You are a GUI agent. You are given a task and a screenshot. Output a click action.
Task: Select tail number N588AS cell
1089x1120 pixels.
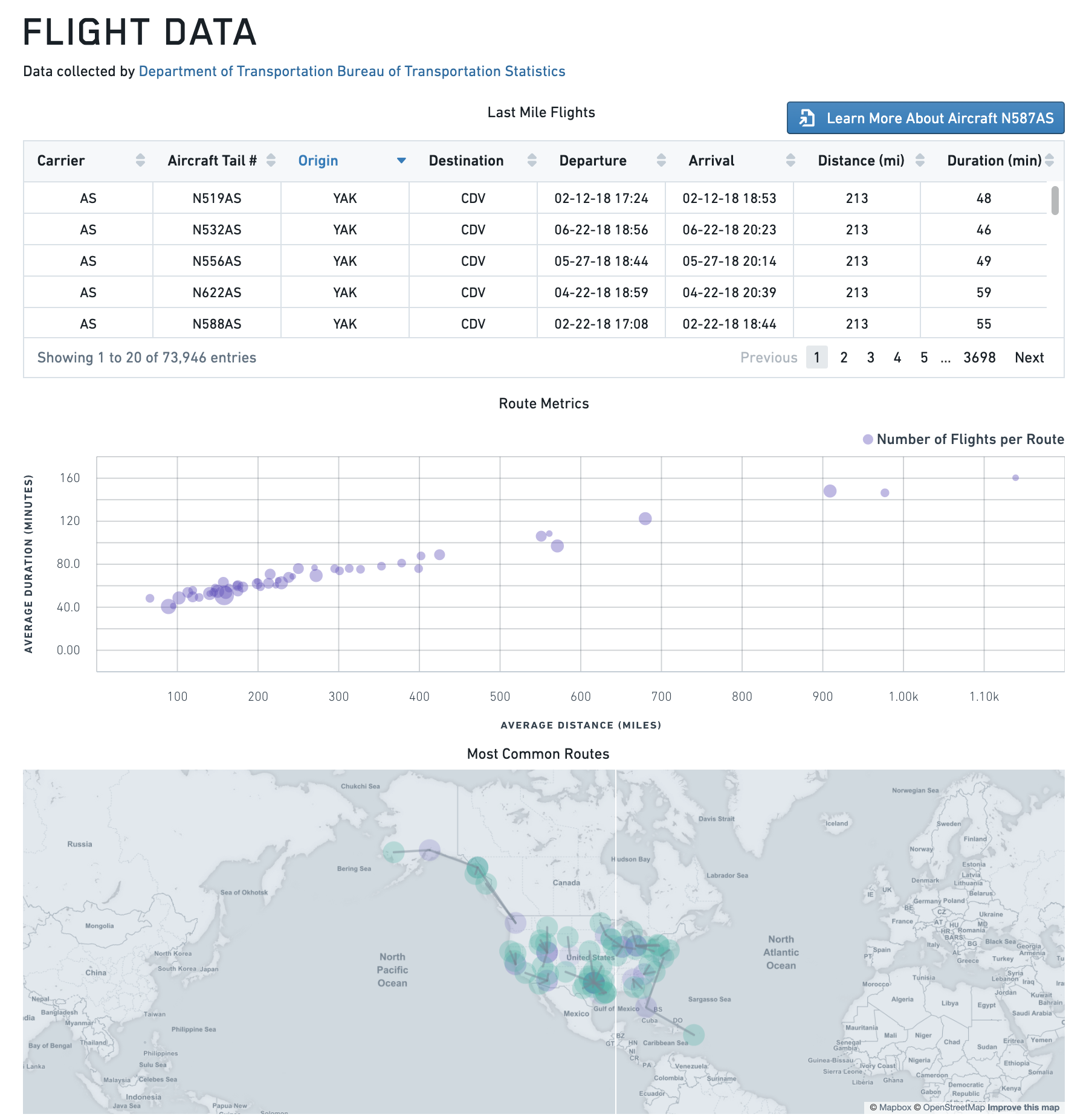coord(217,324)
